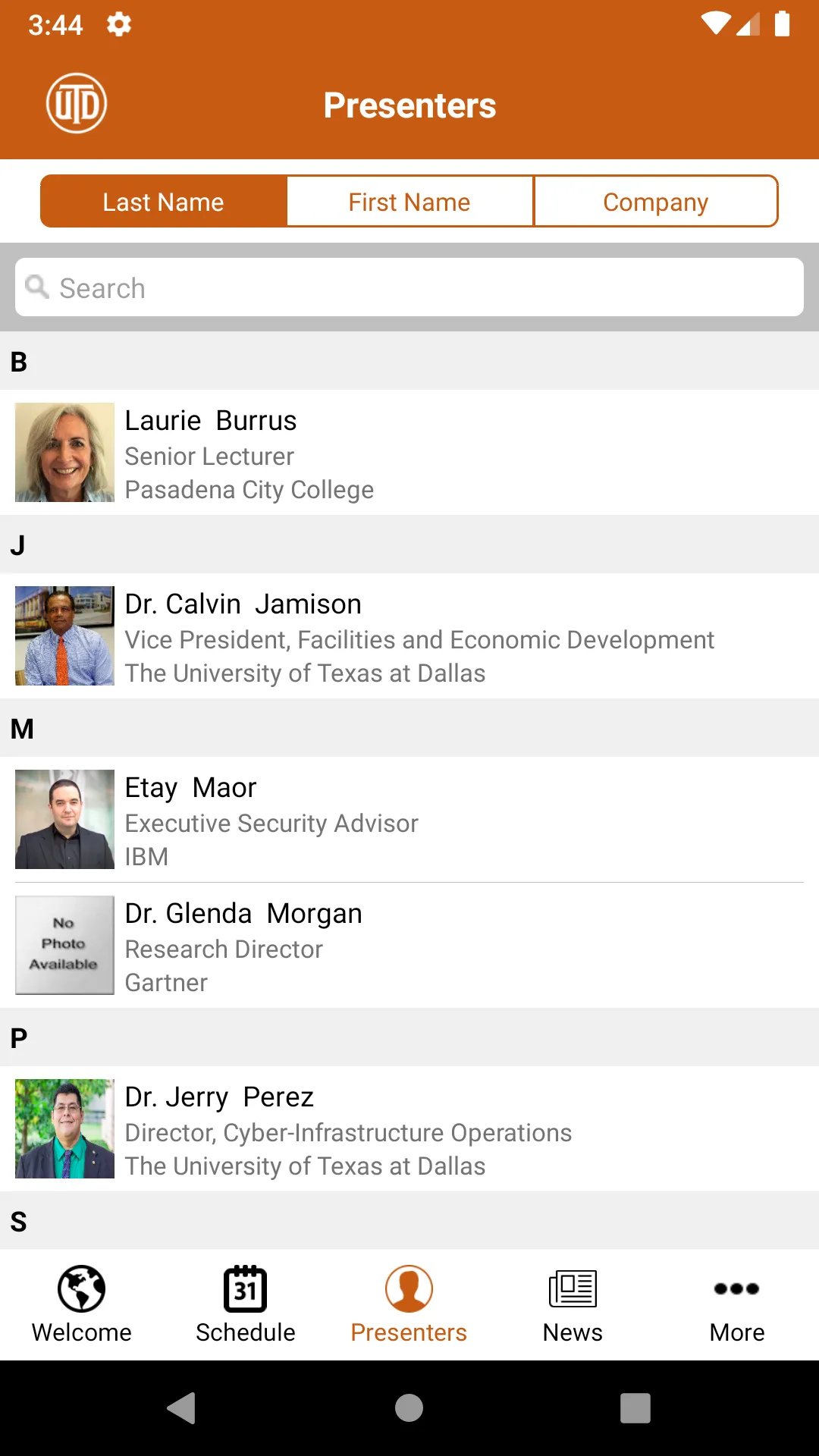Image resolution: width=819 pixels, height=1456 pixels.
Task: Select Etay Maor's photo thumbnail
Action: [x=64, y=819]
